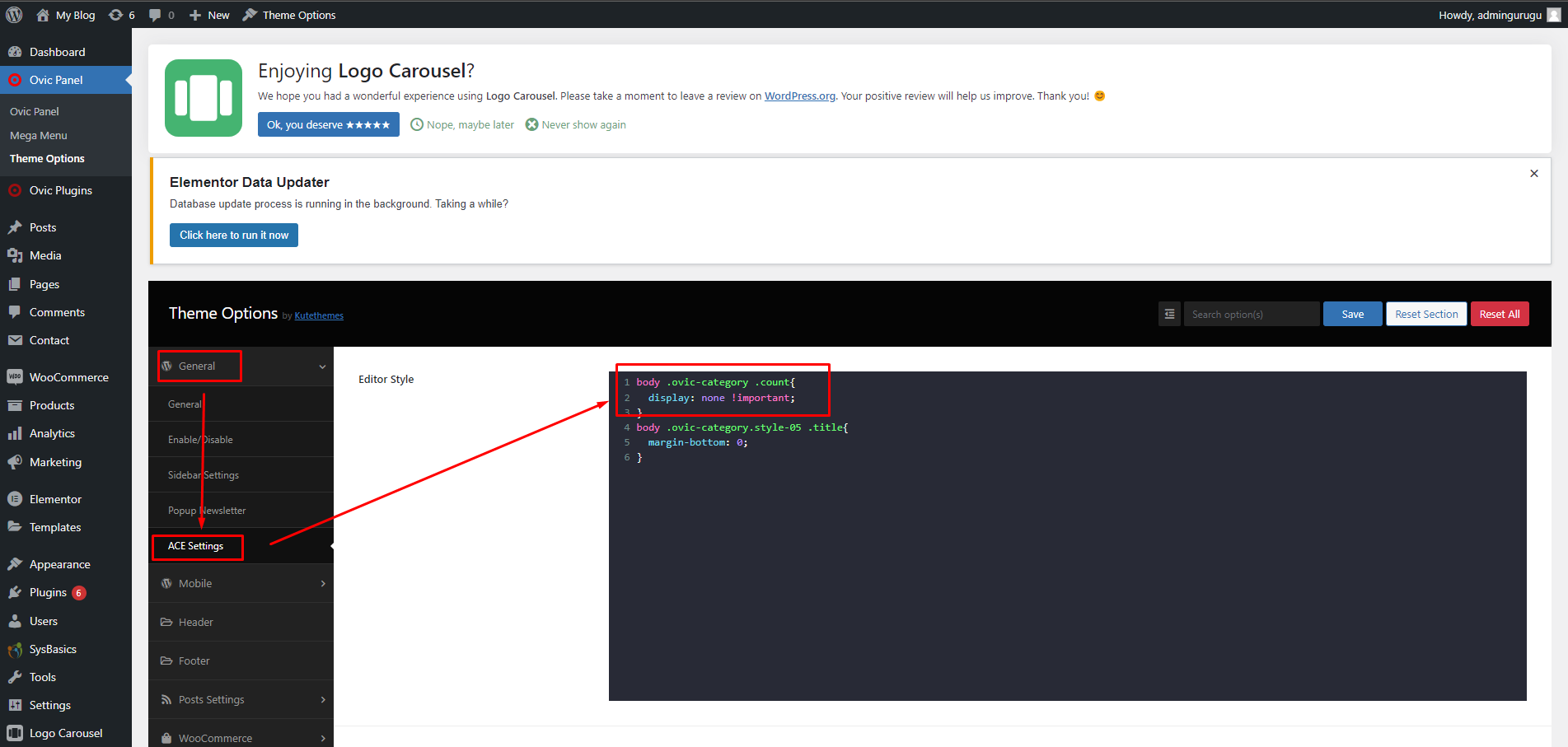Open the Contact envelope icon
The height and width of the screenshot is (747, 1568).
click(15, 340)
